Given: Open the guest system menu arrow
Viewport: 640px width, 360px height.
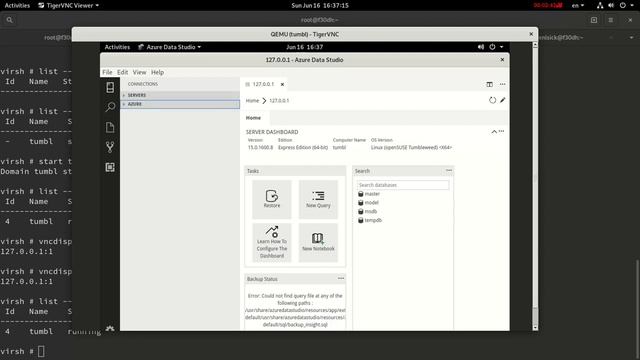Looking at the screenshot, I should (502, 47).
